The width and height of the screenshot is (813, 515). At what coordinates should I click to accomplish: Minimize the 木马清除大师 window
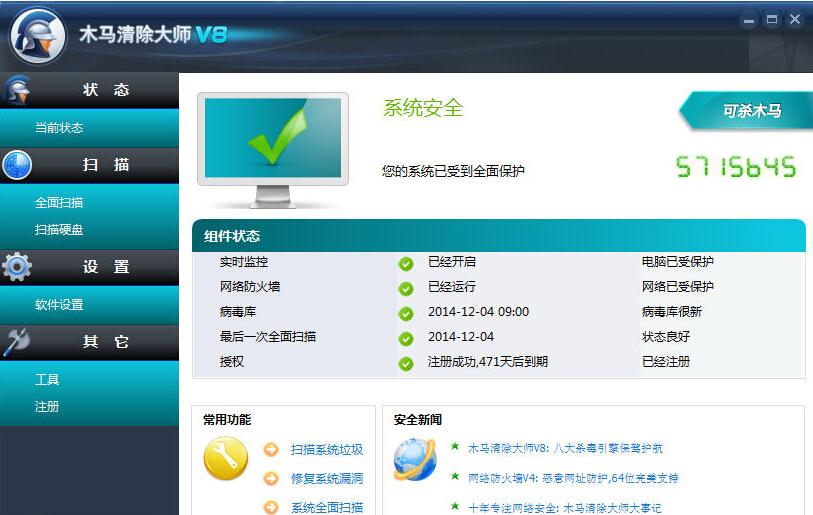click(x=749, y=20)
